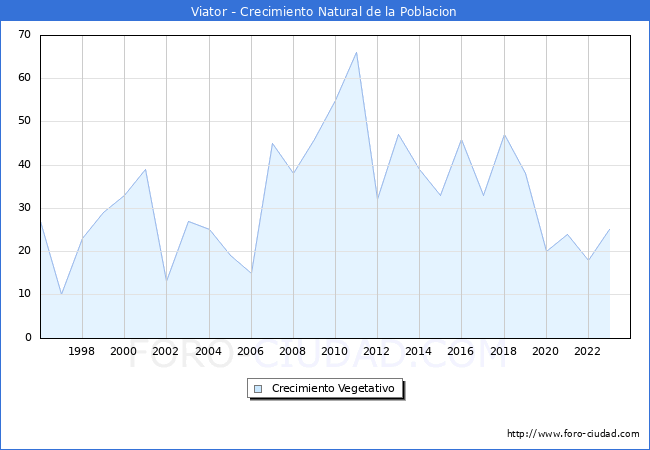This screenshot has width=650, height=450.
Task: Click the 2012 x-axis label
Action: (377, 351)
